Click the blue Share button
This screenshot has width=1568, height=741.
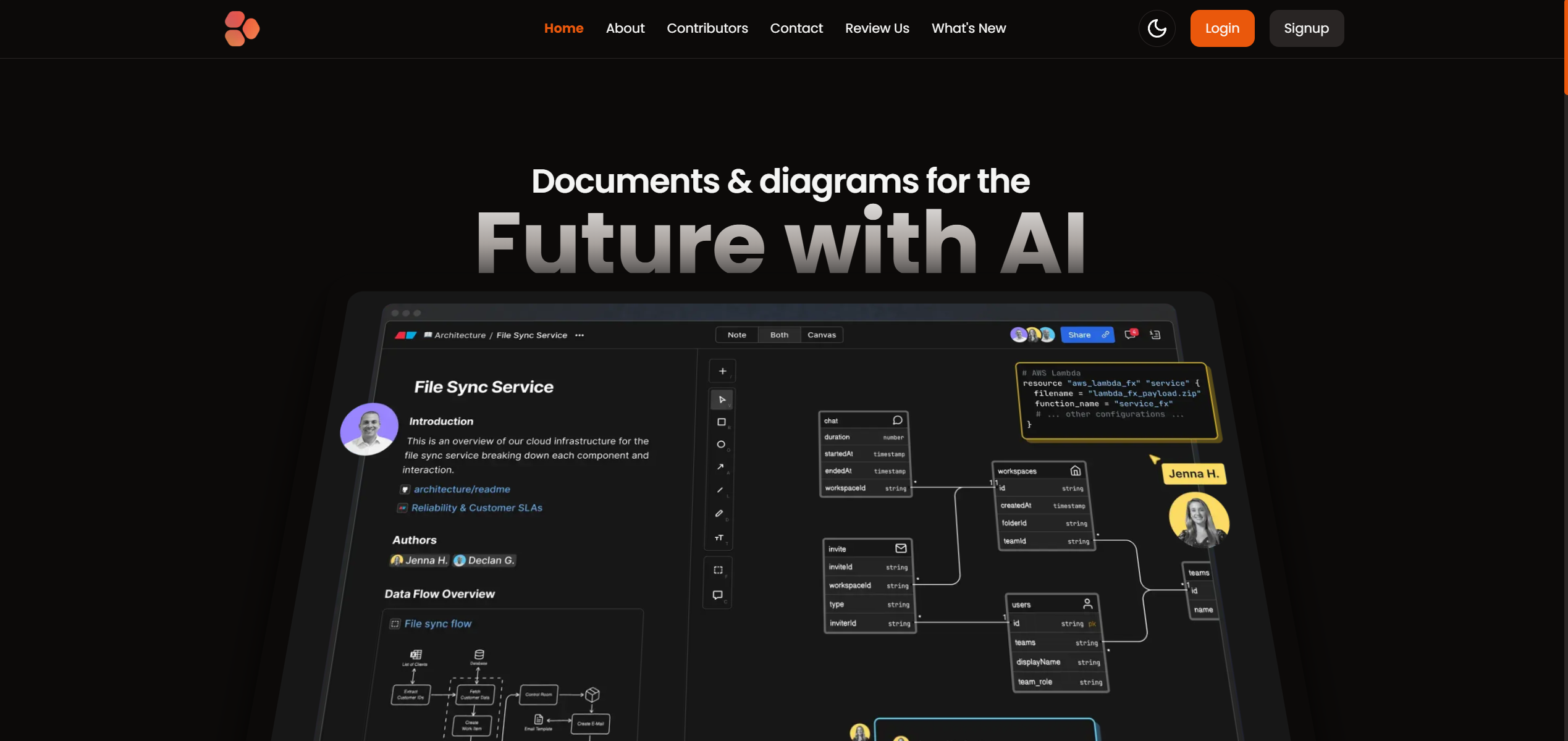pyautogui.click(x=1087, y=335)
